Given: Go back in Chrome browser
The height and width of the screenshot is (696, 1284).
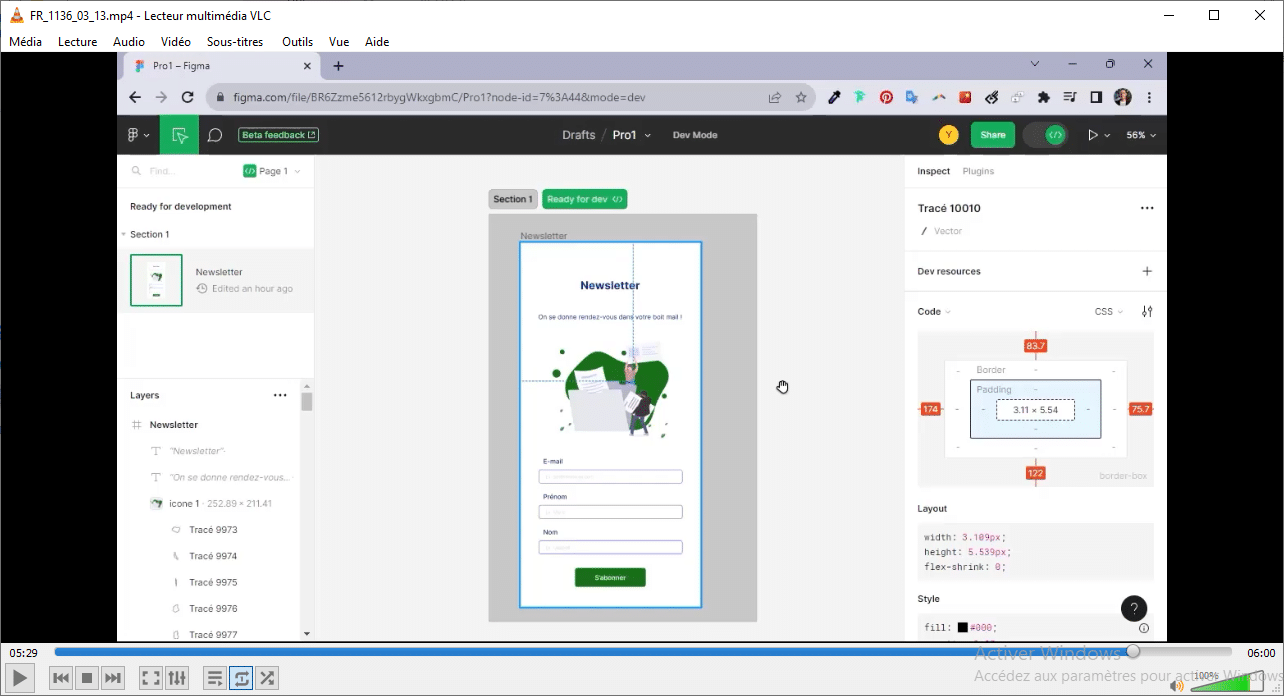Looking at the screenshot, I should pyautogui.click(x=135, y=97).
